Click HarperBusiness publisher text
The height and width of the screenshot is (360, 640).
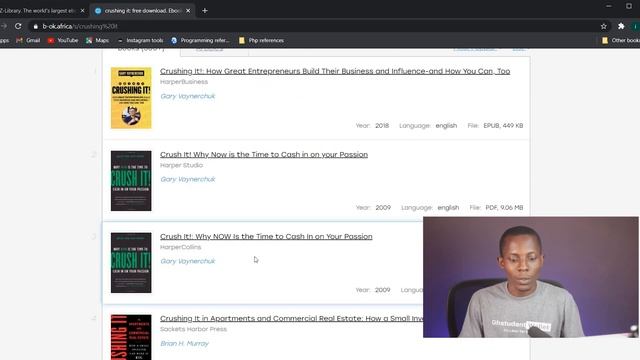coord(184,82)
